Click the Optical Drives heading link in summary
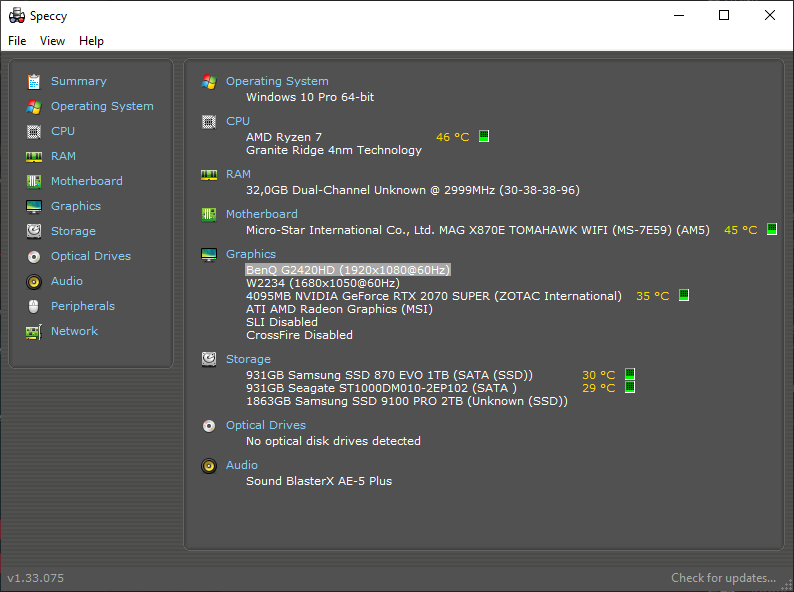This screenshot has height=592, width=794. click(266, 425)
